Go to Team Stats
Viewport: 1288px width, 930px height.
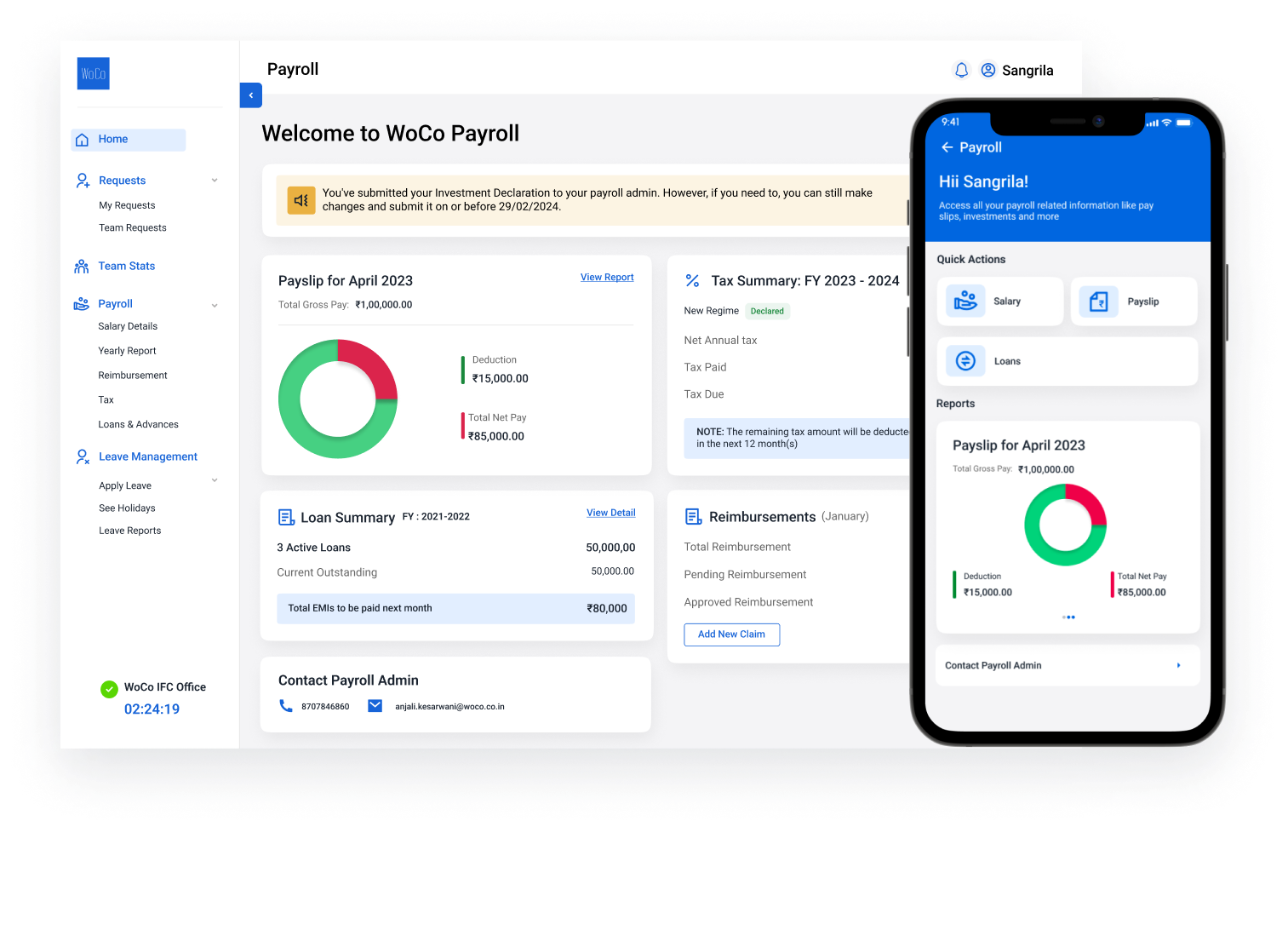click(127, 267)
